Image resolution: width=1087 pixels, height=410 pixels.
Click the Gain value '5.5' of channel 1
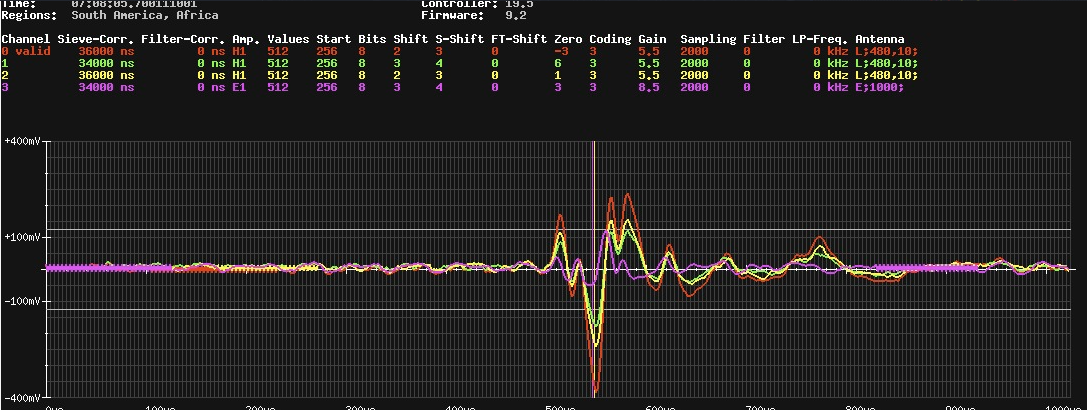point(649,63)
